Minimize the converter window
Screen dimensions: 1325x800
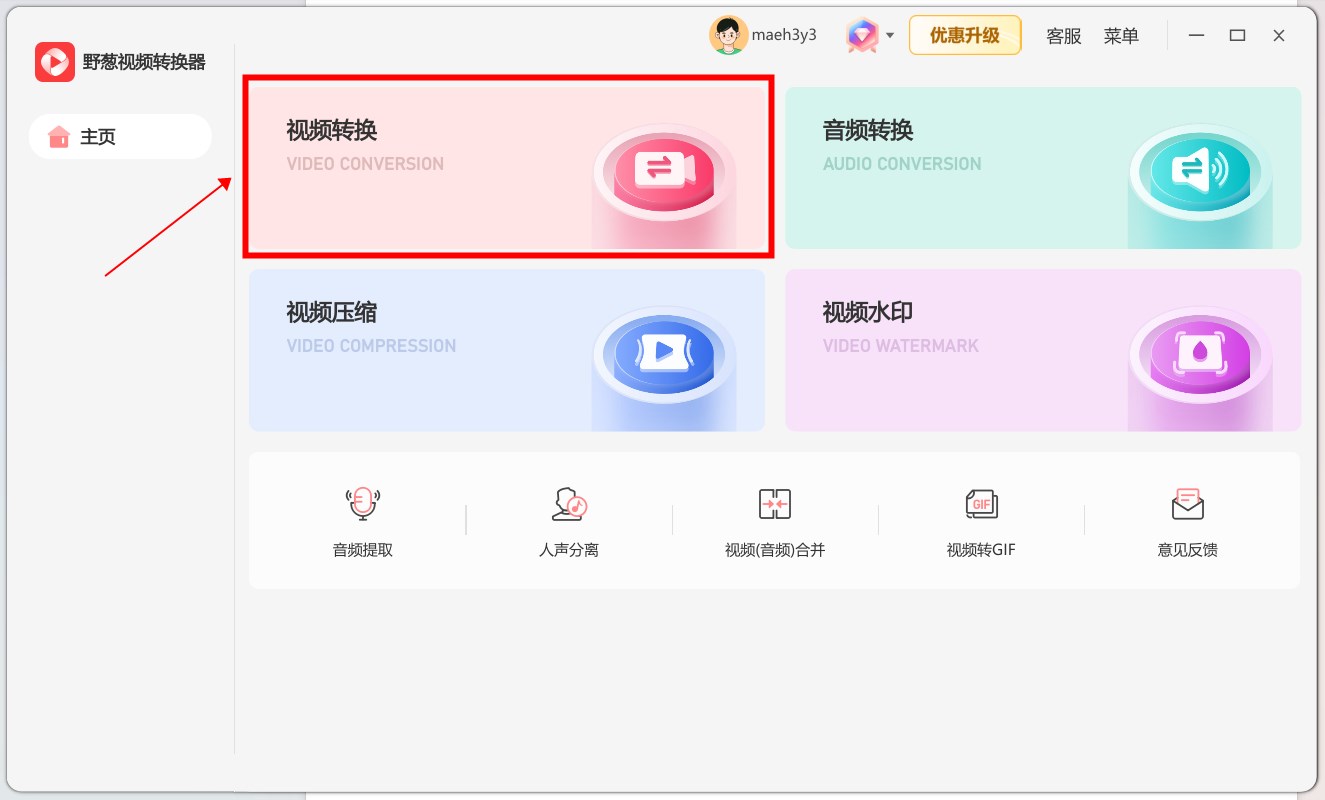point(1197,35)
